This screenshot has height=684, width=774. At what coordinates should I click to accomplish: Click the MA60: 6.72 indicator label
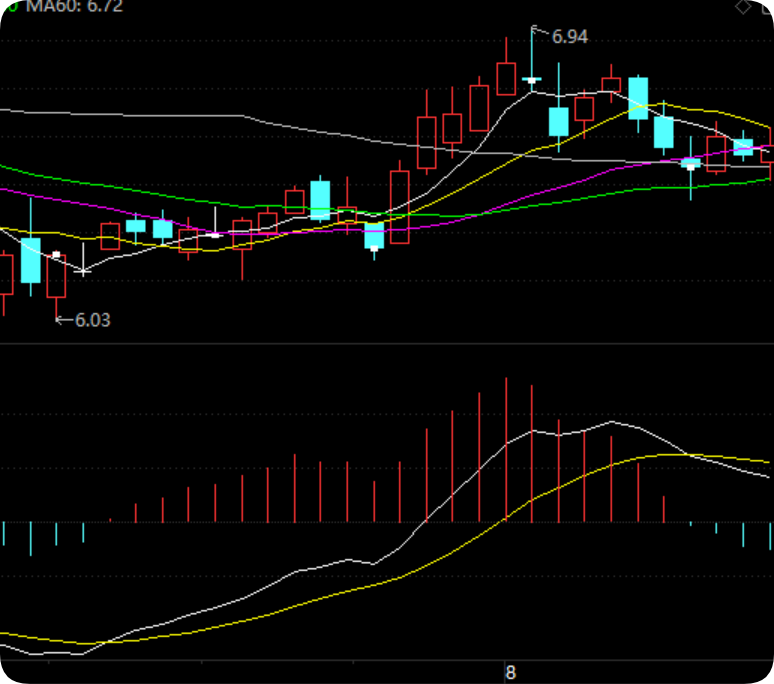(74, 6)
